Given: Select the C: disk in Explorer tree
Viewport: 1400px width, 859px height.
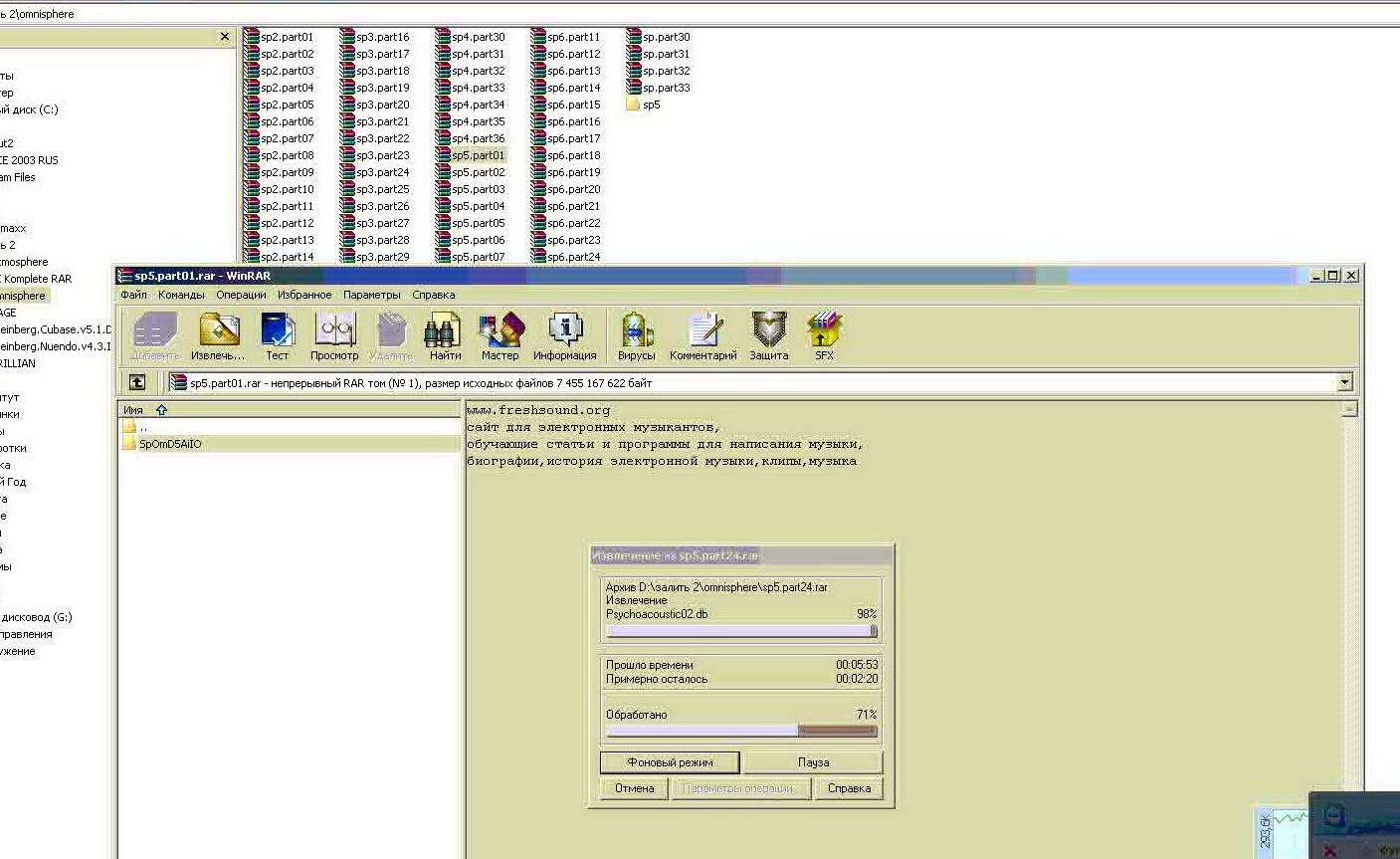Looking at the screenshot, I should click(29, 109).
